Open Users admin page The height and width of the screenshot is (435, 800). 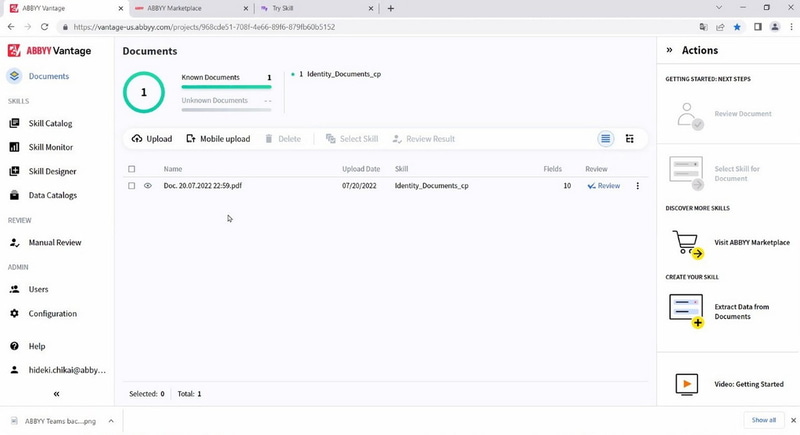coord(38,289)
